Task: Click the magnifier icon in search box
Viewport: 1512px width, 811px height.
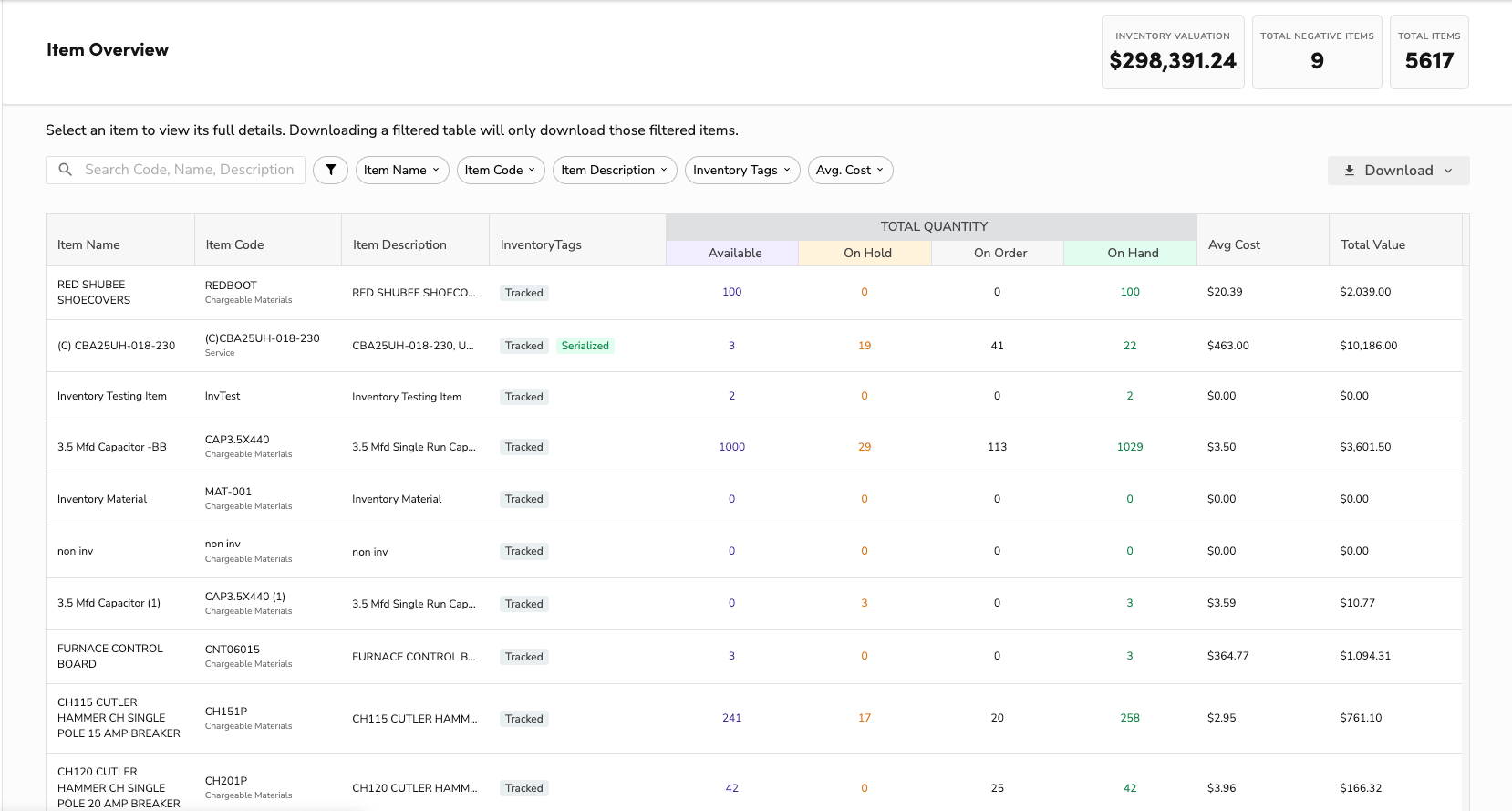Action: tap(66, 170)
